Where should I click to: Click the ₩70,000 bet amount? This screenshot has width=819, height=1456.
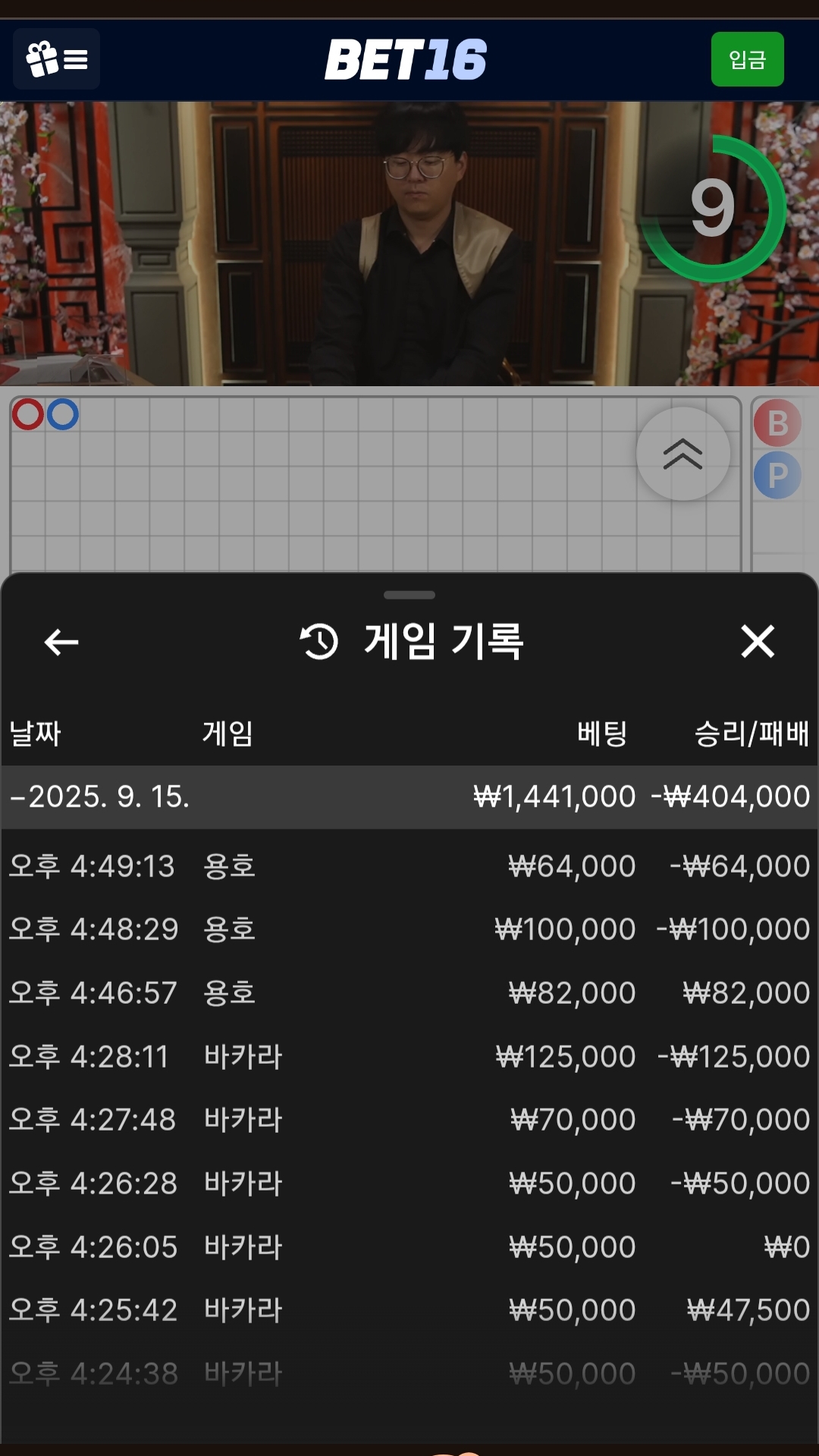[573, 1120]
